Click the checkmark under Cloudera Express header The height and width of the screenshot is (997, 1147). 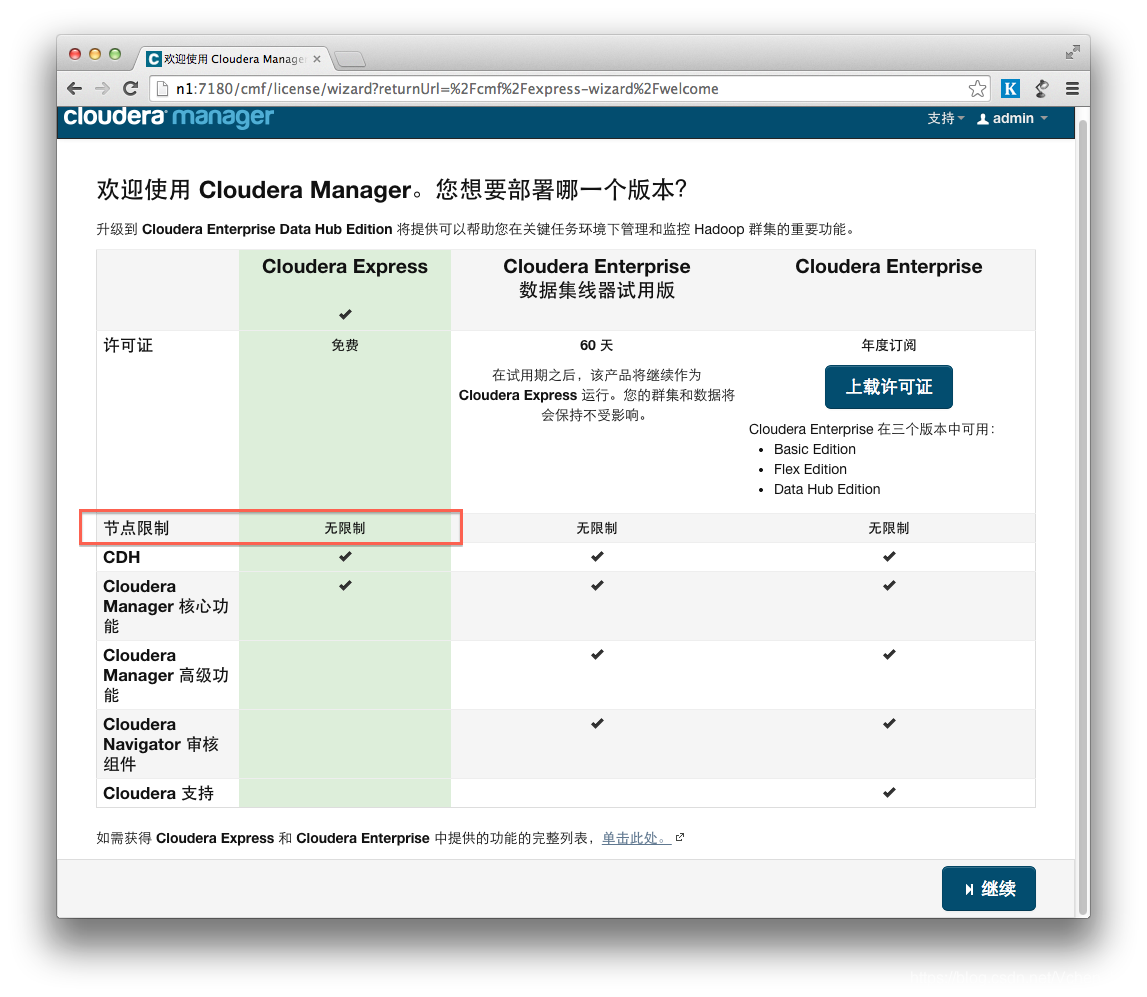pos(345,315)
